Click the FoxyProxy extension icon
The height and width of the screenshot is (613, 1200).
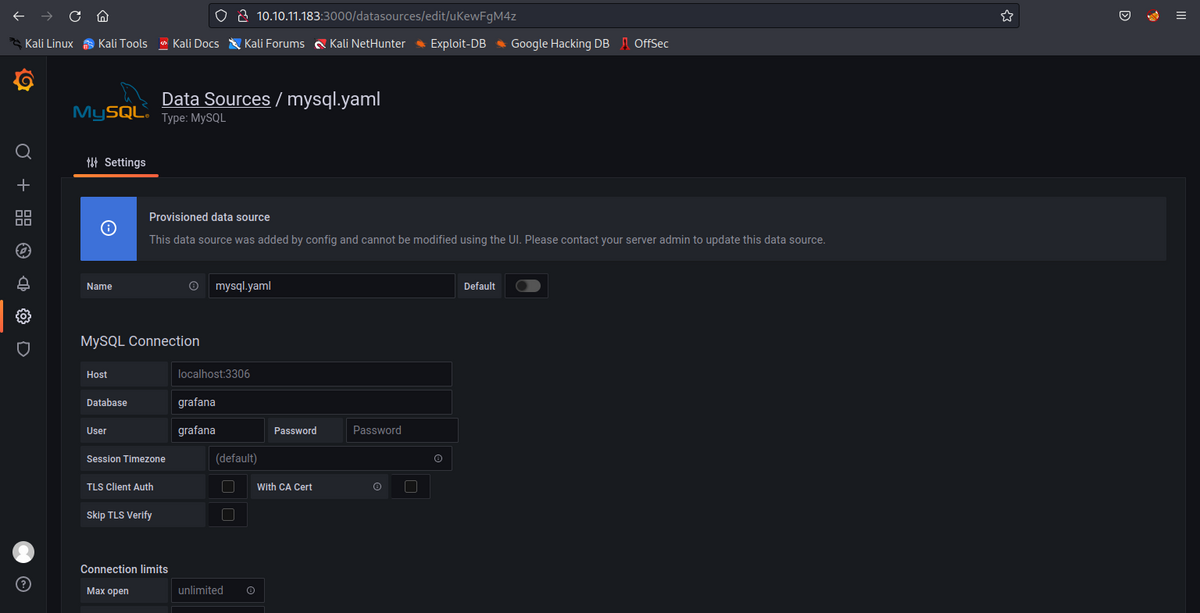1153,16
